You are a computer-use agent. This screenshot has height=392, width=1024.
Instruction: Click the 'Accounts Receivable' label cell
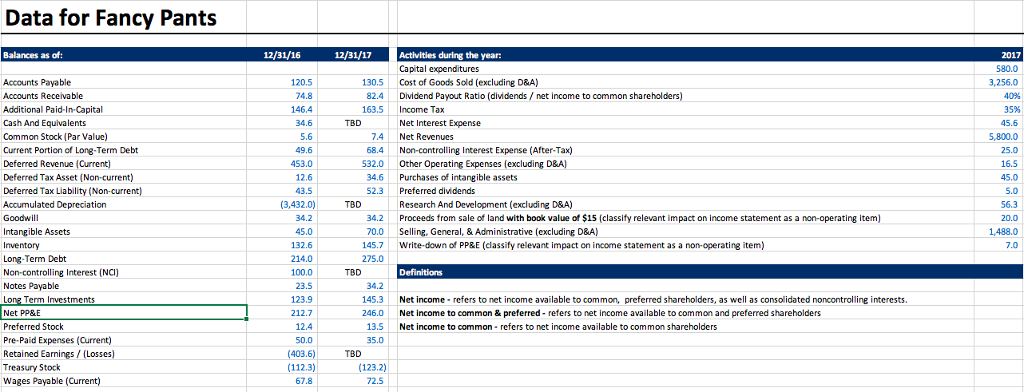tap(123, 96)
